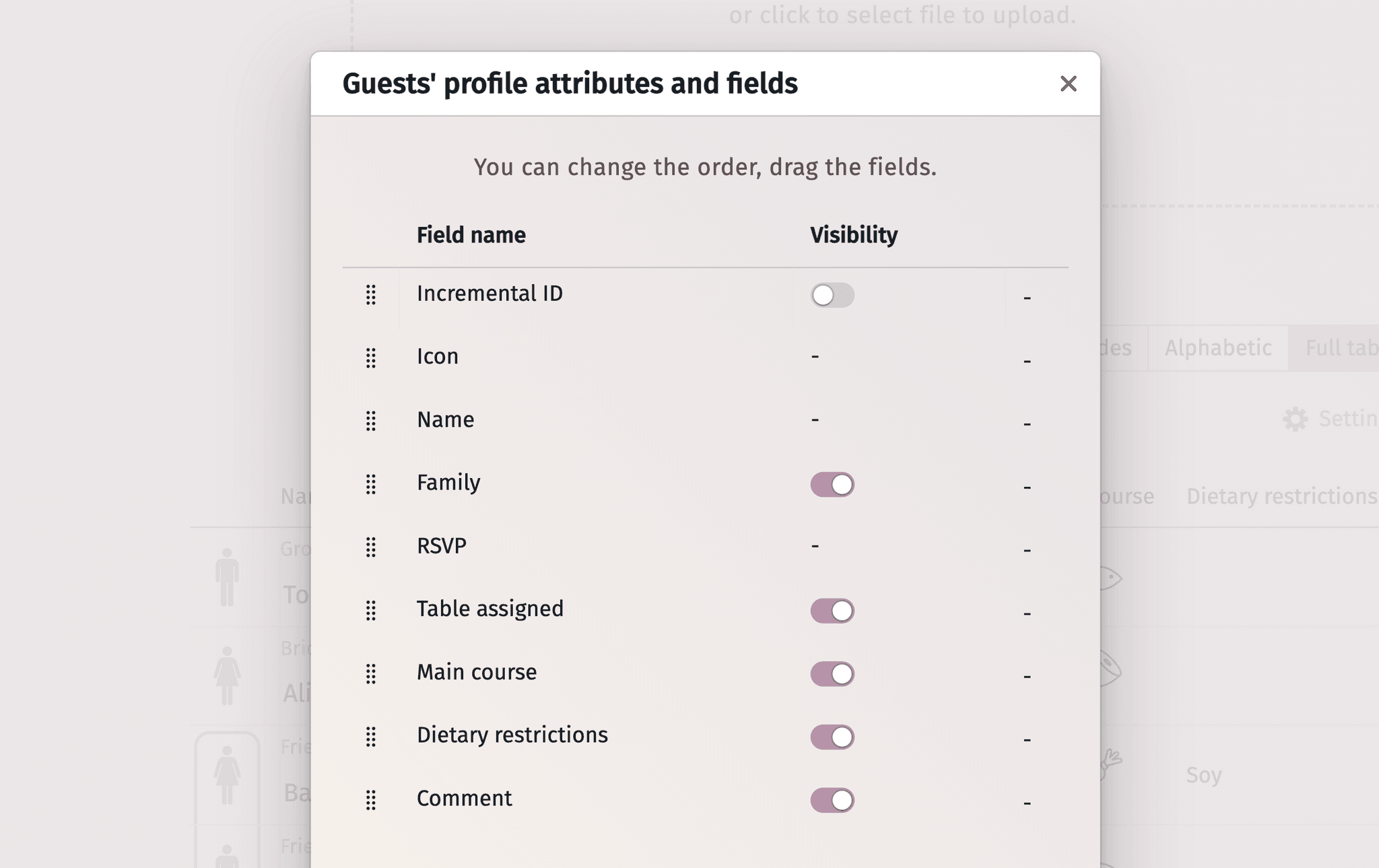Disable the Family visibility toggle

click(x=832, y=484)
